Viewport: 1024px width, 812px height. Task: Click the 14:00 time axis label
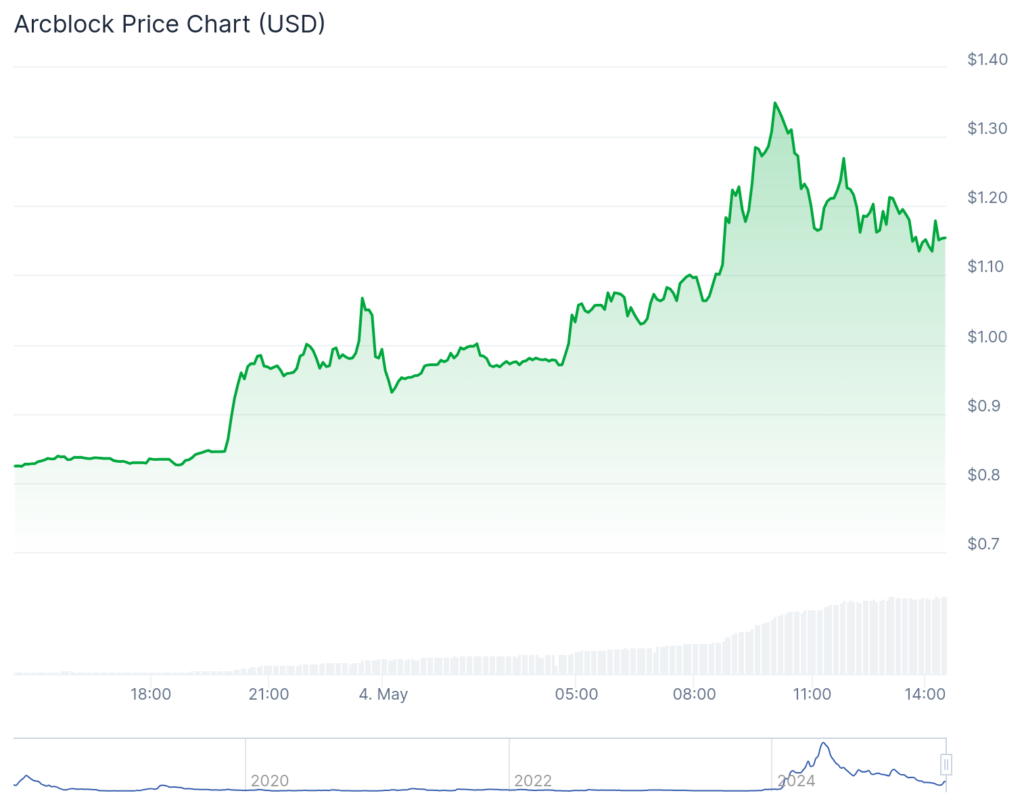(x=926, y=694)
